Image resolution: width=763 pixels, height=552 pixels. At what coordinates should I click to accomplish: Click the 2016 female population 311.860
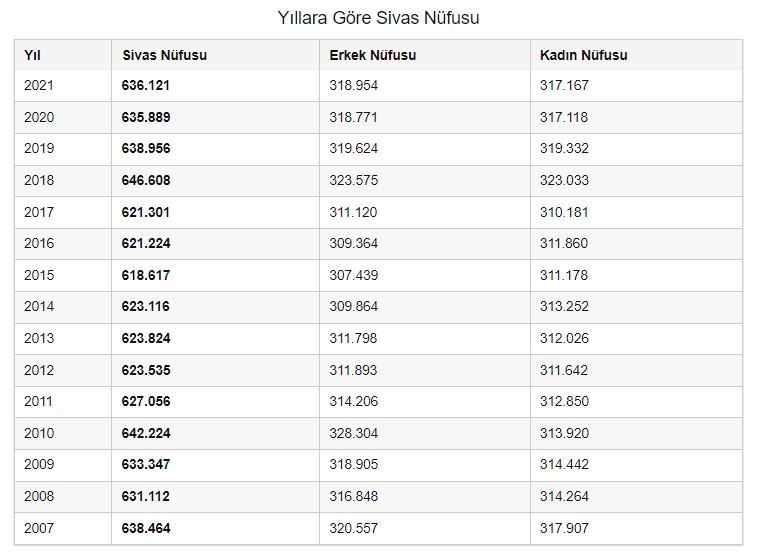564,244
